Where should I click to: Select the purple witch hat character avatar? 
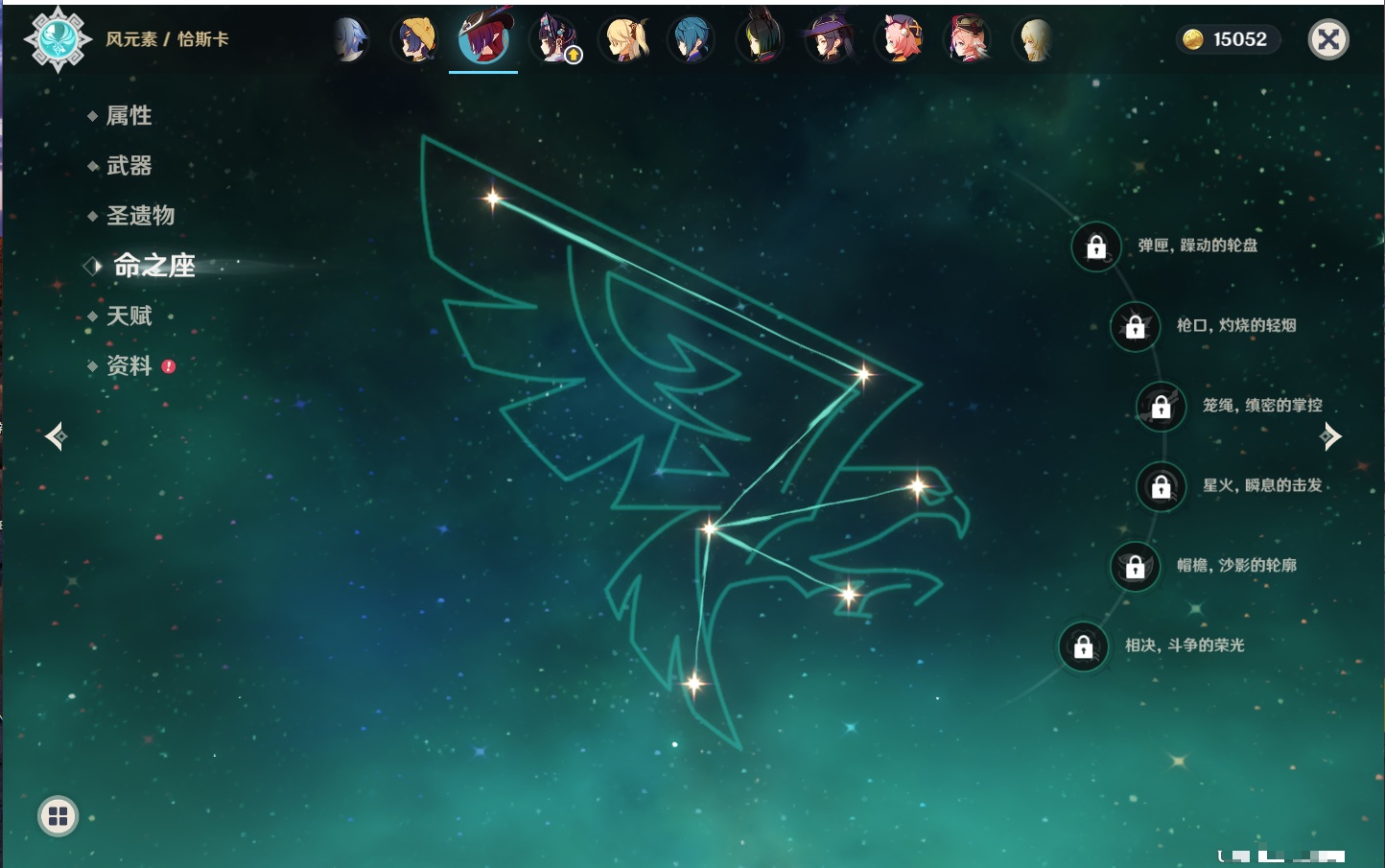pos(830,40)
